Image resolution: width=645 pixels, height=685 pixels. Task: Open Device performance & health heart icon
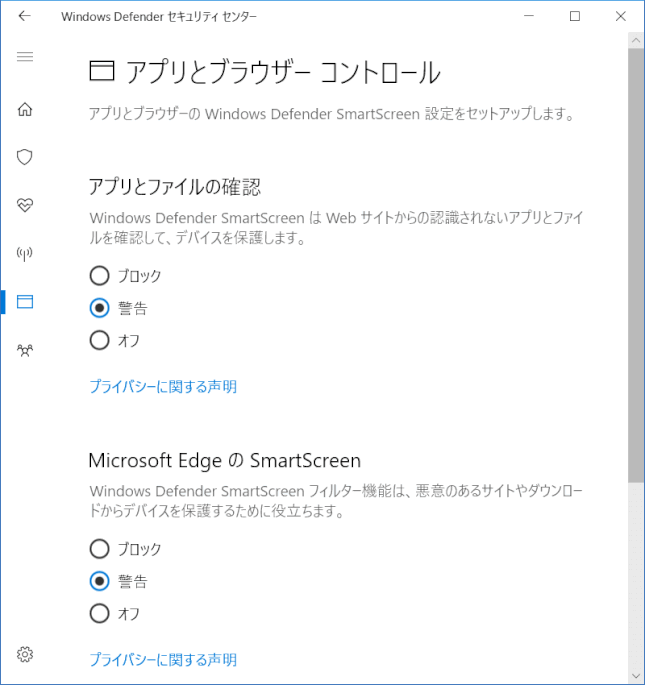click(x=25, y=205)
